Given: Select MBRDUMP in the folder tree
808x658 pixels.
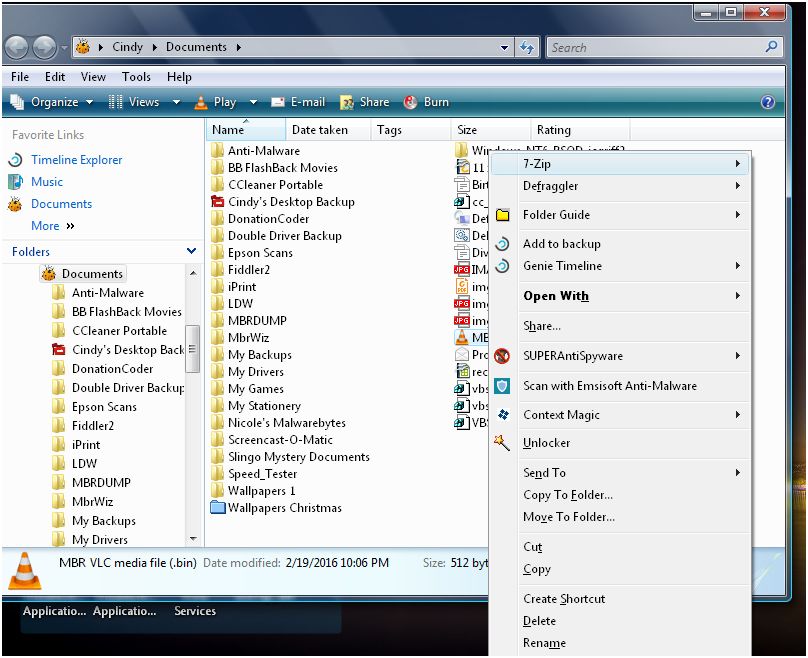Looking at the screenshot, I should click(x=101, y=483).
